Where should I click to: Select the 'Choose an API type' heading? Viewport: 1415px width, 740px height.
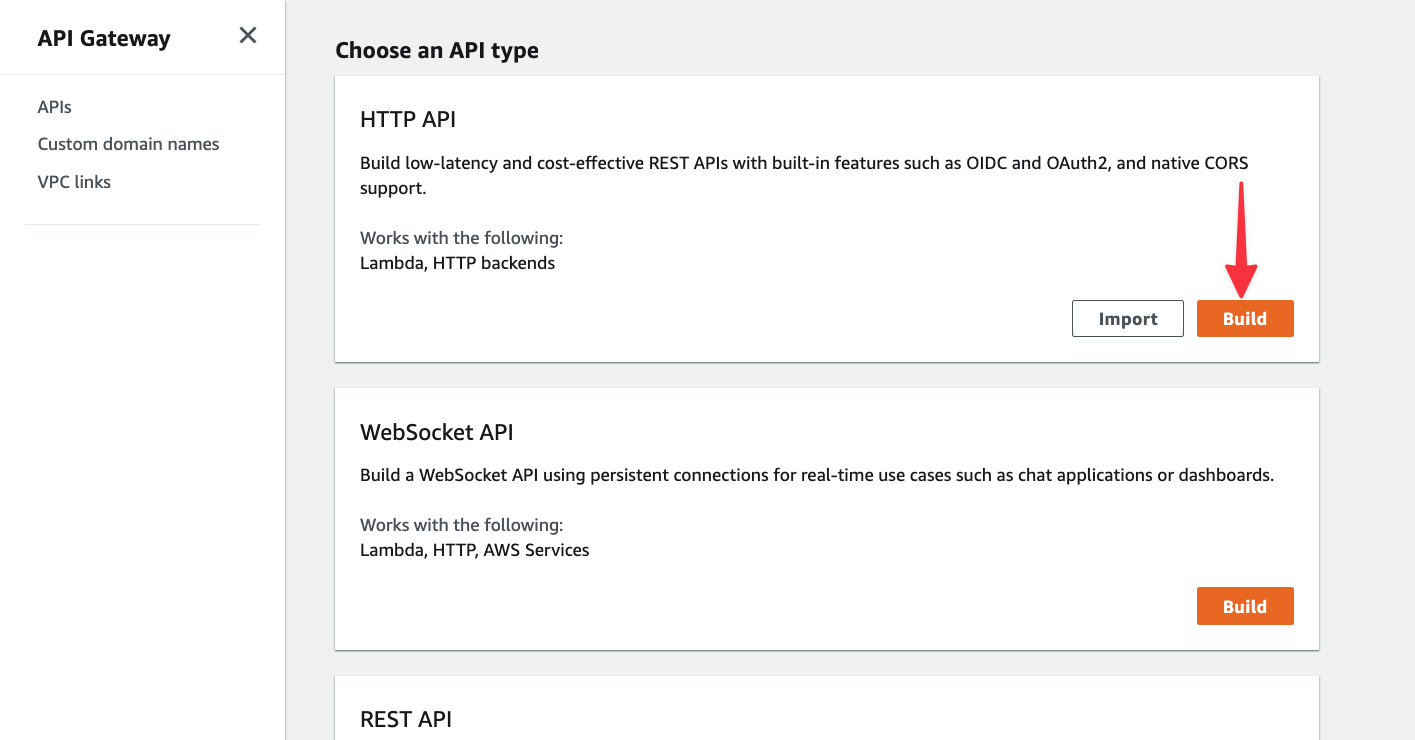(x=437, y=50)
